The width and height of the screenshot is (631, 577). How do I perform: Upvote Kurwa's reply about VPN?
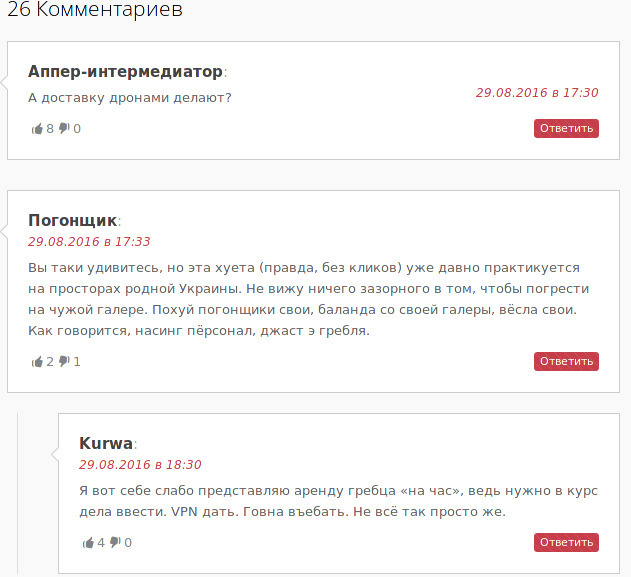[89, 543]
